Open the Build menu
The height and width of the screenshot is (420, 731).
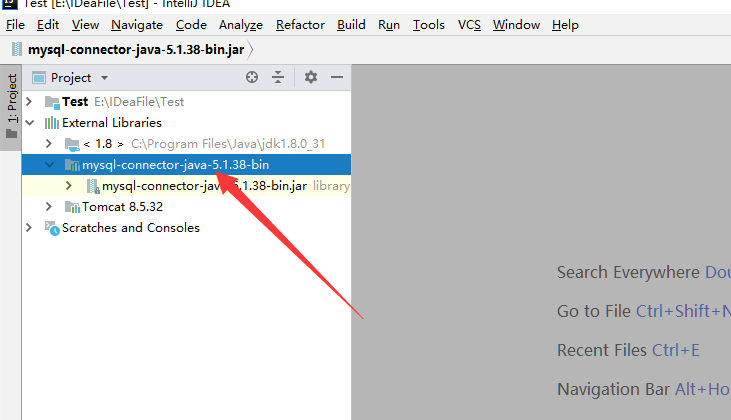point(352,25)
